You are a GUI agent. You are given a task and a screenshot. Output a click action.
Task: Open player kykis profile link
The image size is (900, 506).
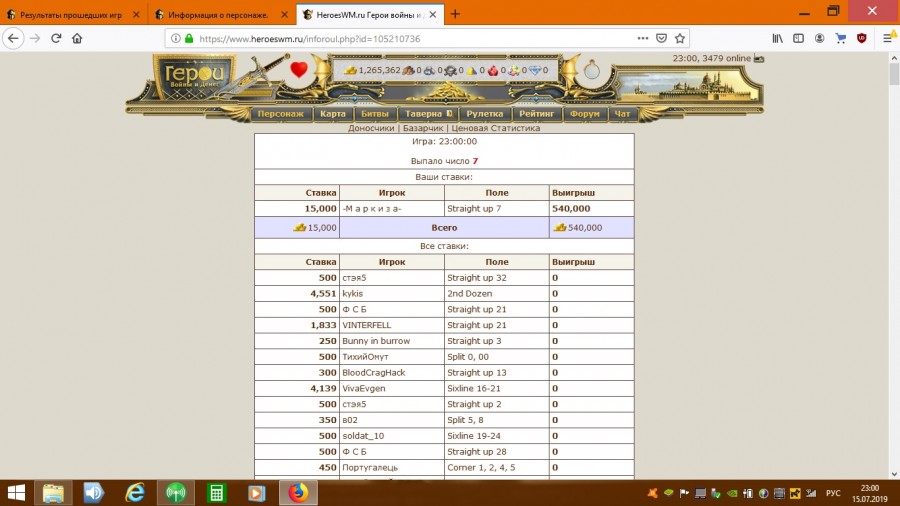tap(354, 294)
